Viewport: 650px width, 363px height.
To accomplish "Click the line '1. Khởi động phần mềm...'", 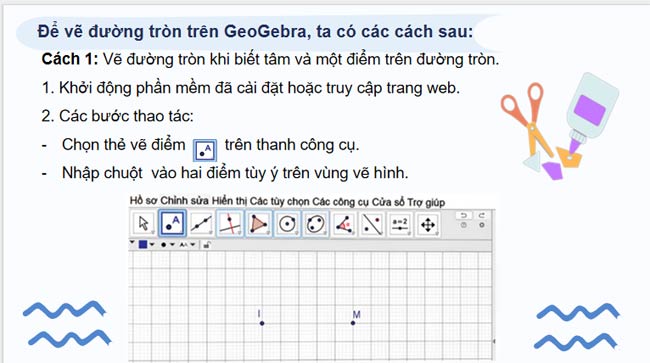I will point(251,88).
